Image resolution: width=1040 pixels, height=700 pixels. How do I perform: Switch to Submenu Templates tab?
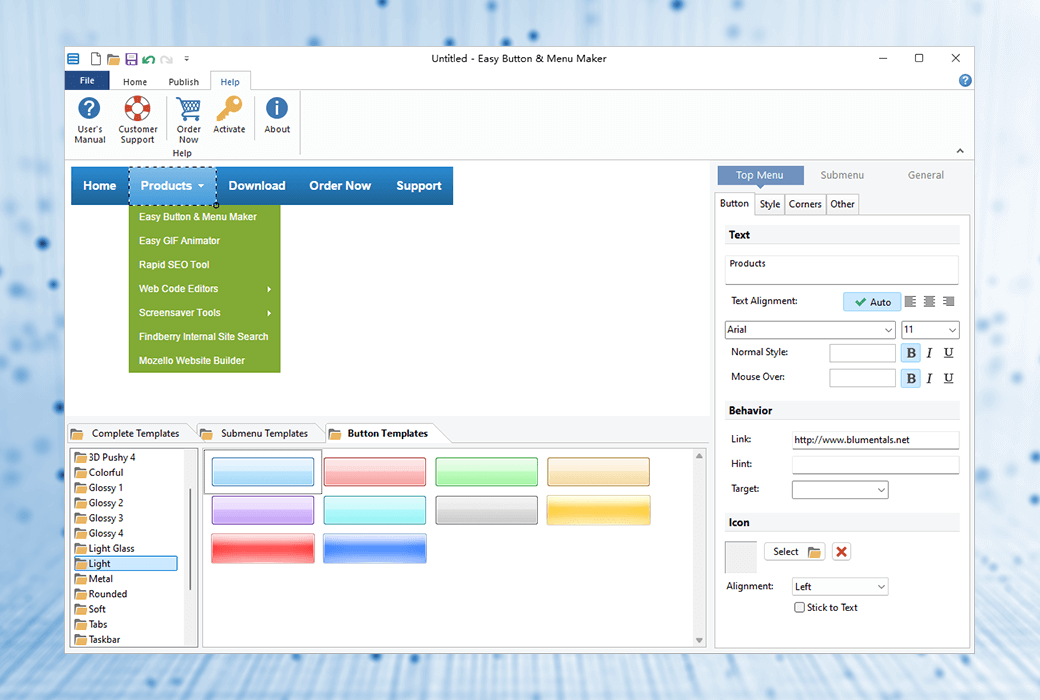pos(259,433)
